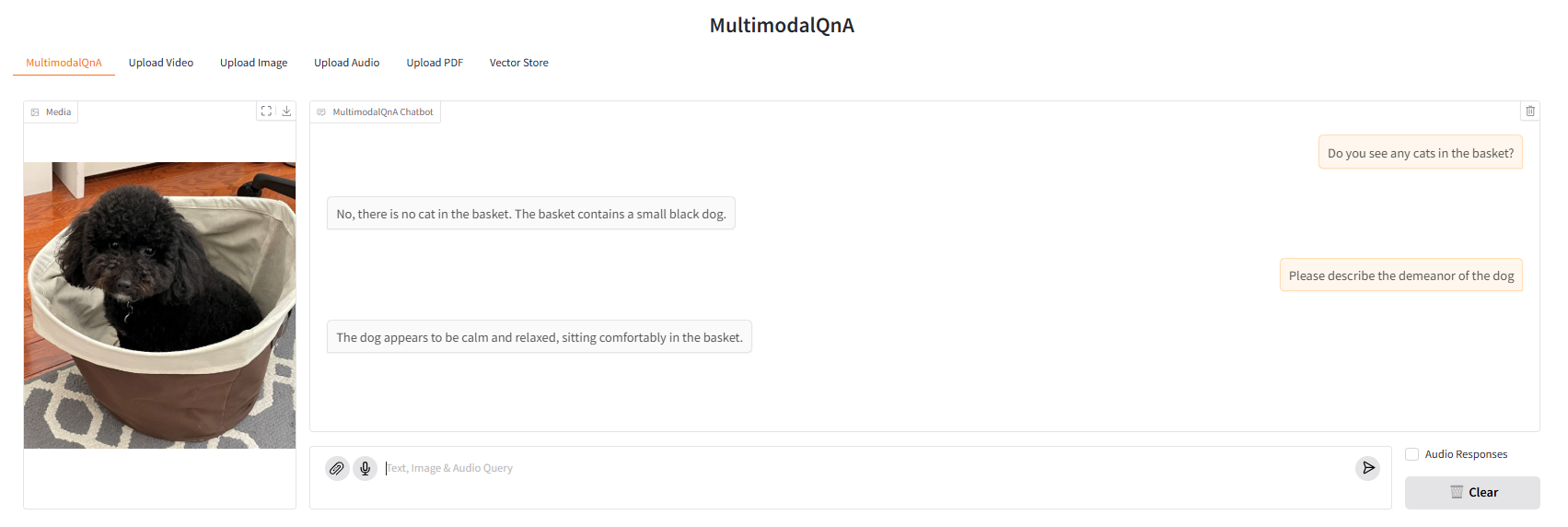
Task: Click the trash icon to clear chatbot
Action: click(x=1530, y=111)
